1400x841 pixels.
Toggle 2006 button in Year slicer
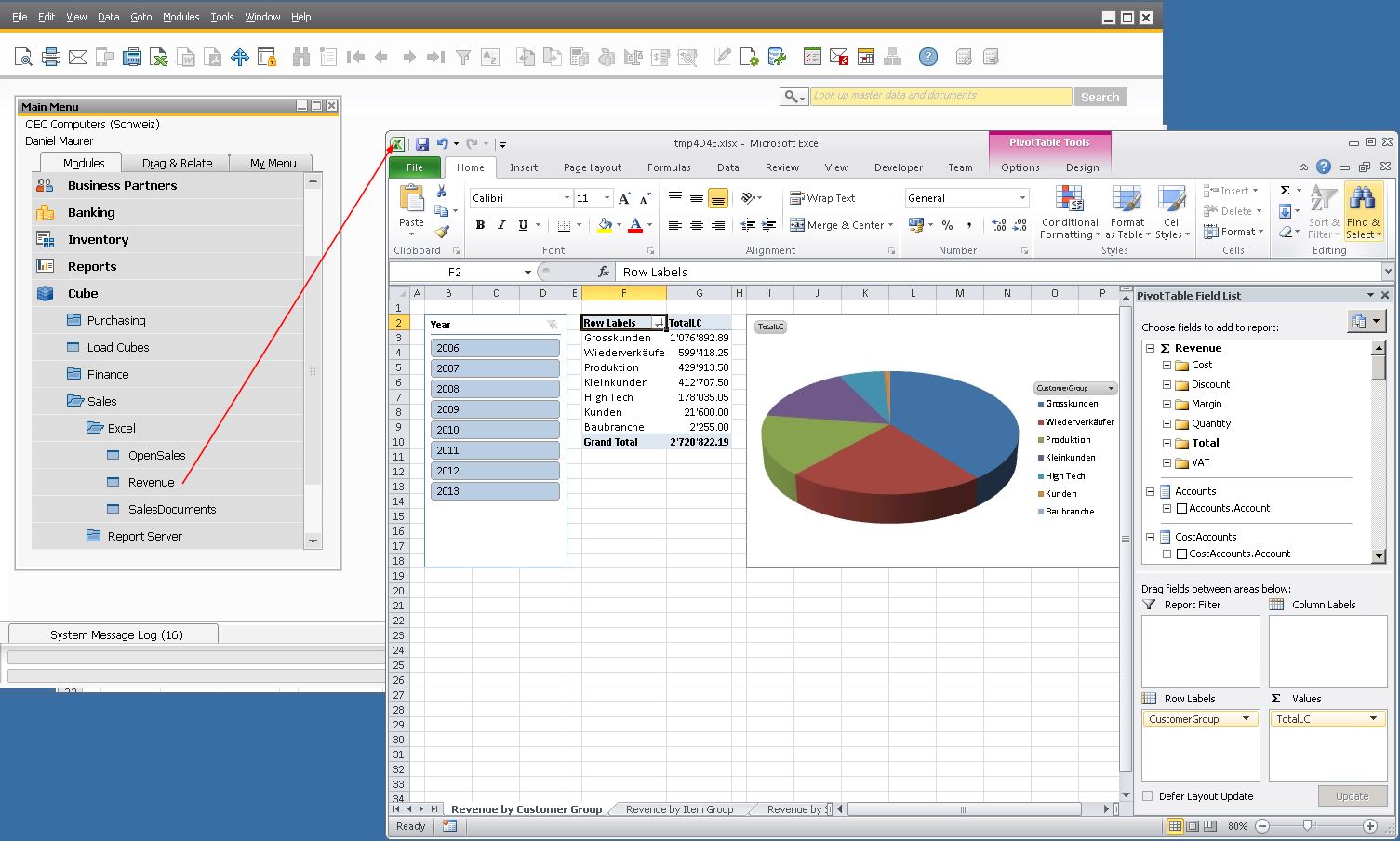tap(495, 348)
